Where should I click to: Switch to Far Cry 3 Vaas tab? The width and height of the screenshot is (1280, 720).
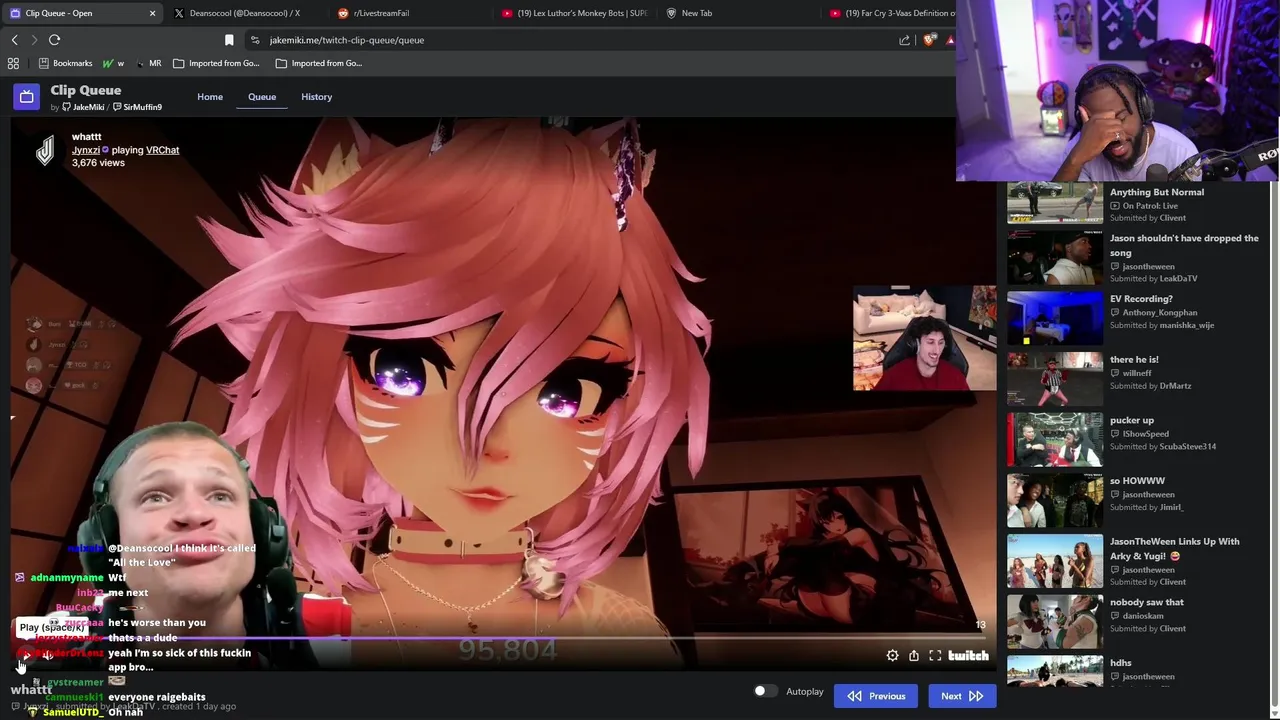pyautogui.click(x=890, y=13)
